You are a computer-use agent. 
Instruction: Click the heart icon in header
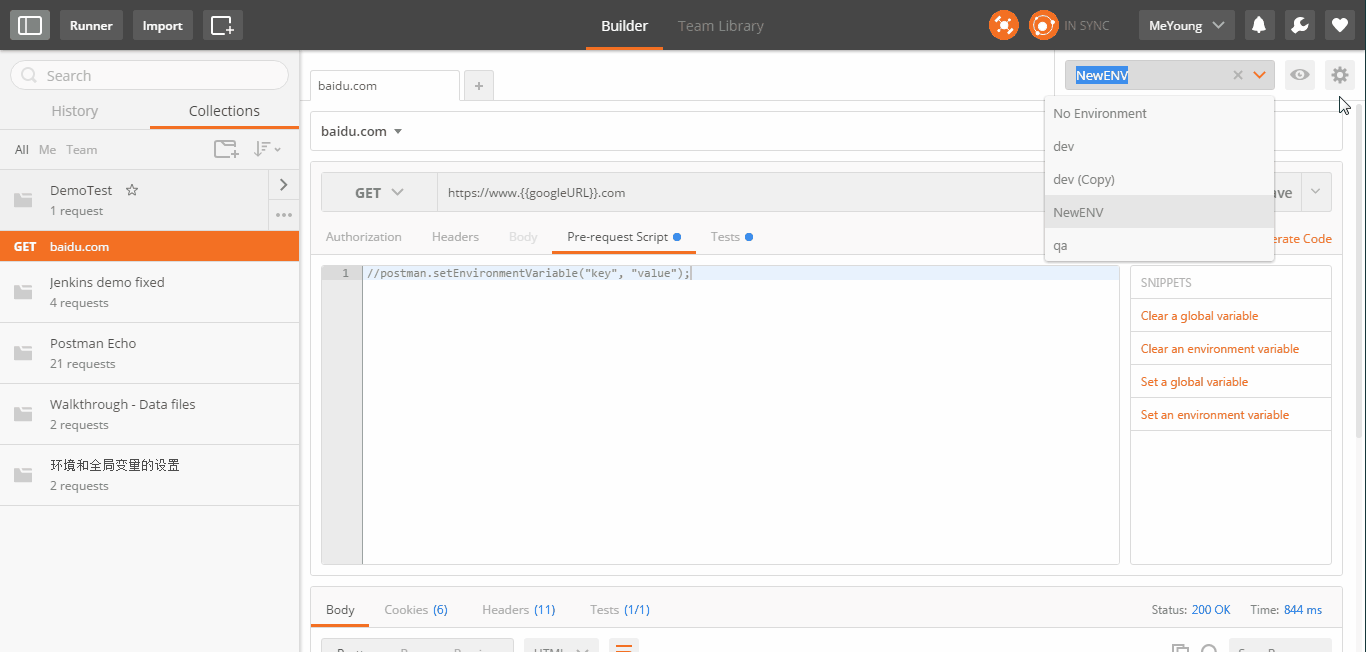pyautogui.click(x=1339, y=25)
